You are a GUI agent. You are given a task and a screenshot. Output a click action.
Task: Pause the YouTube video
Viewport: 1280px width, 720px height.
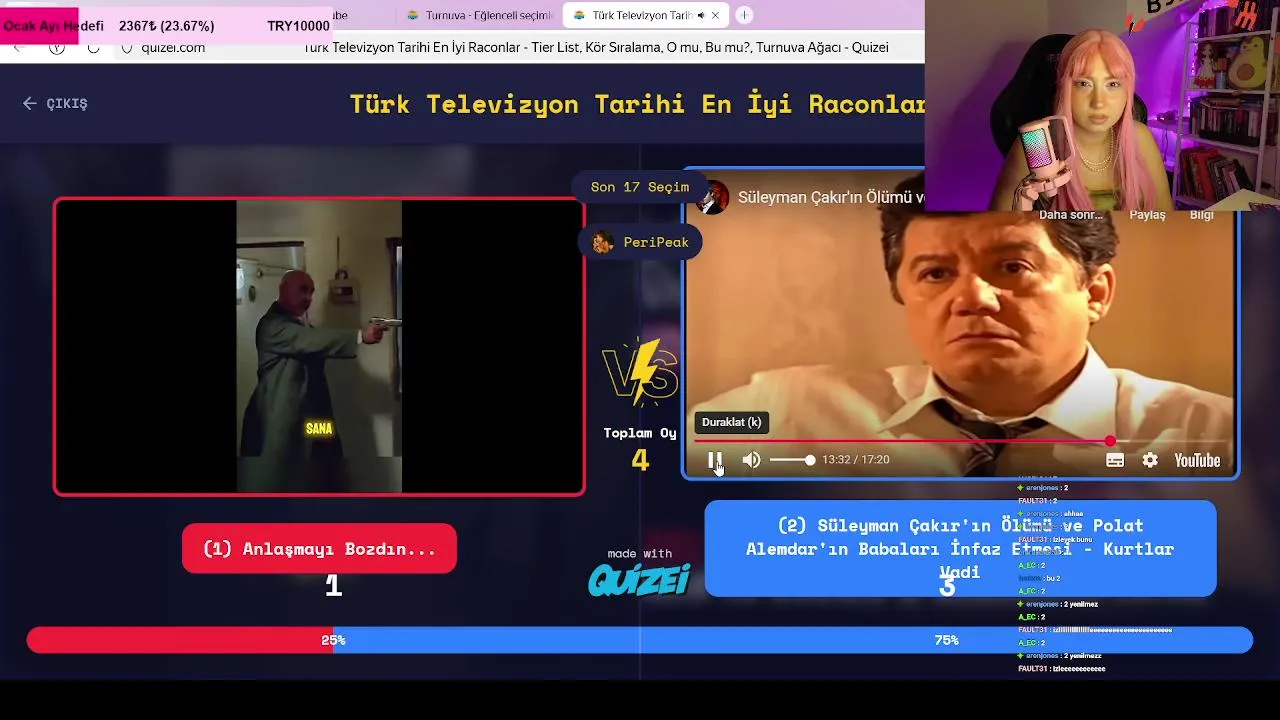715,460
